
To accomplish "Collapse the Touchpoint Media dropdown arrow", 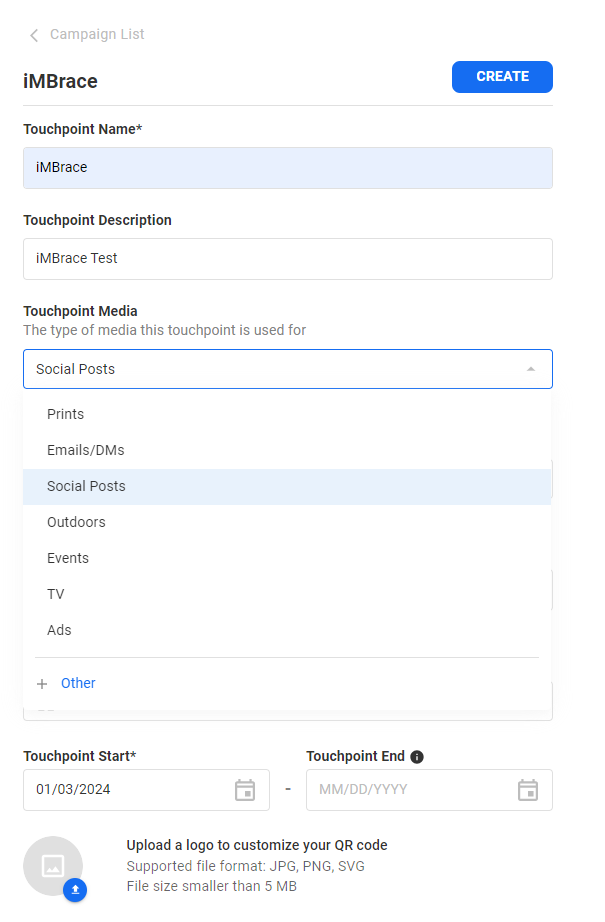I will 531,369.
